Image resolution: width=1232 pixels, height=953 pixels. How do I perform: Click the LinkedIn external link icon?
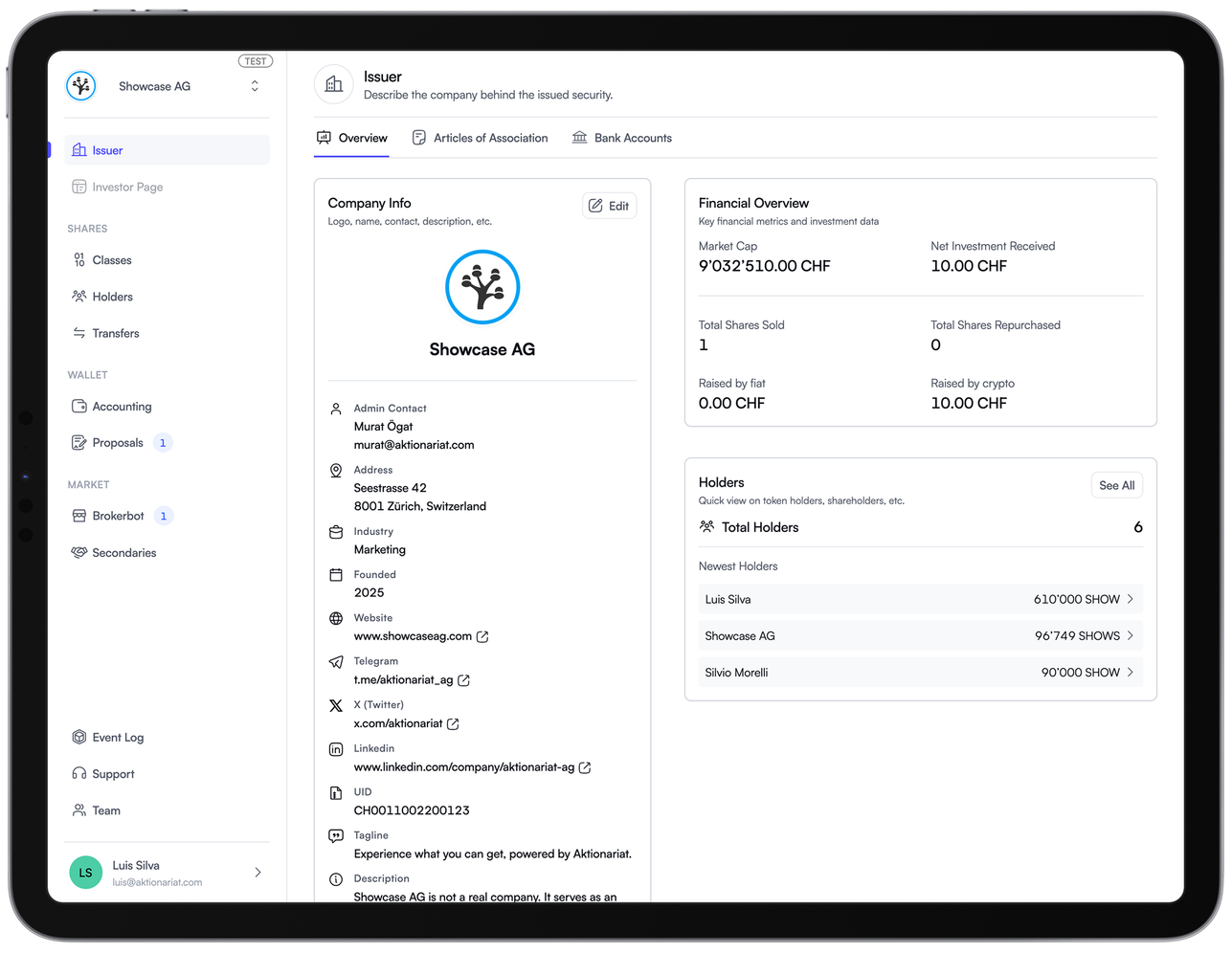(585, 767)
